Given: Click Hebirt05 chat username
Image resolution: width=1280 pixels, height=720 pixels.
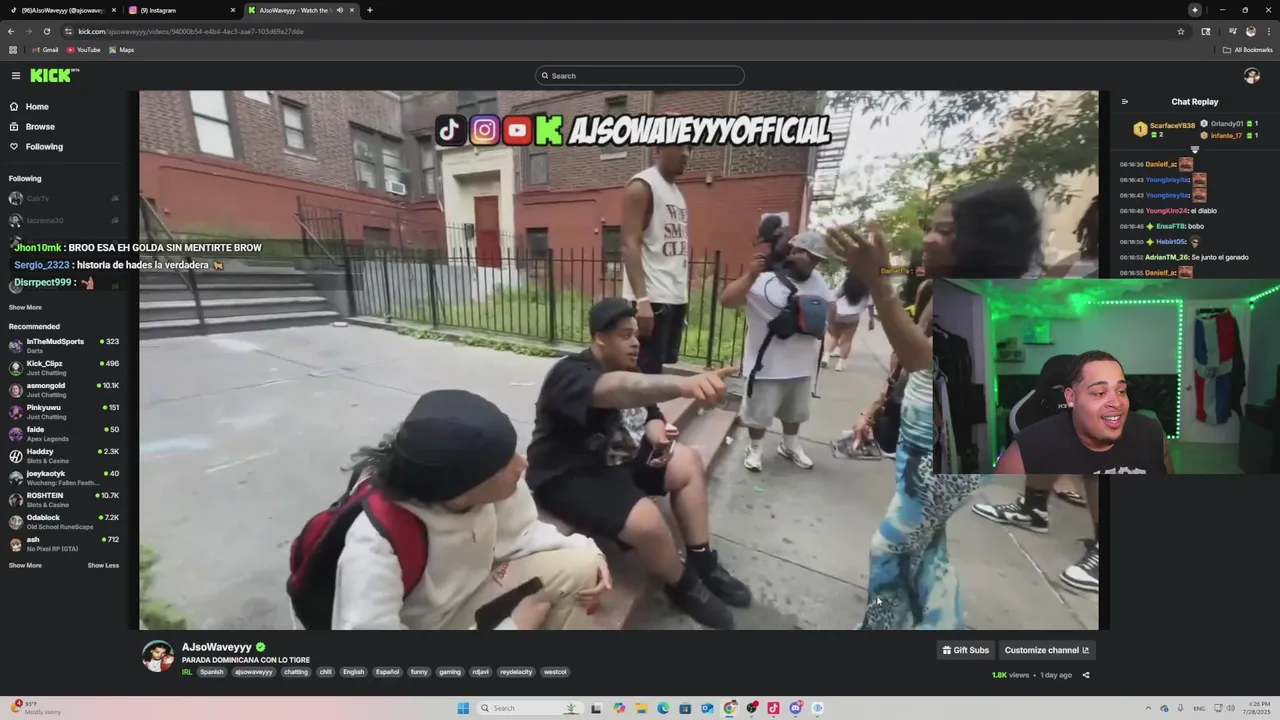Looking at the screenshot, I should 1171,242.
